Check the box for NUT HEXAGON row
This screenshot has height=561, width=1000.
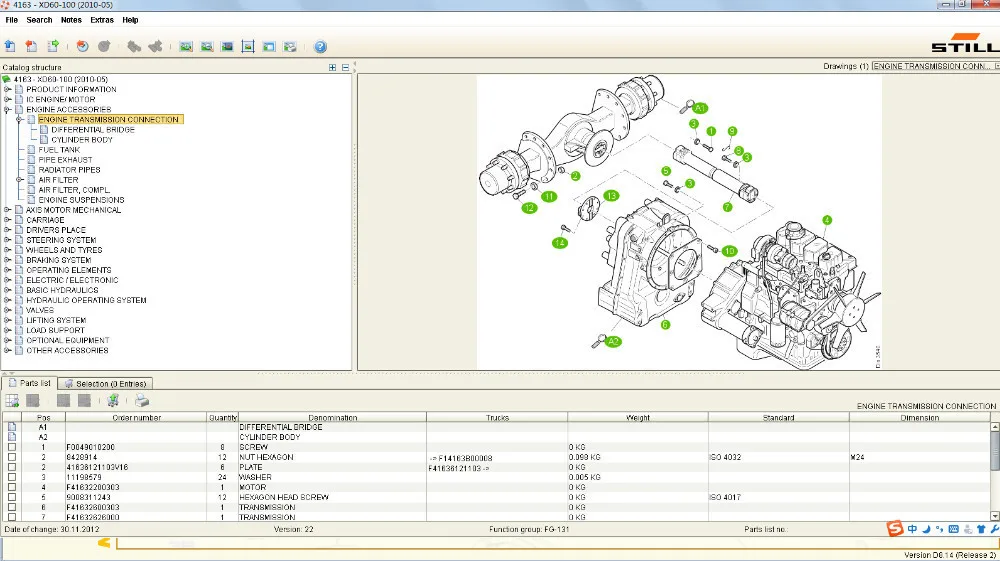pos(12,457)
